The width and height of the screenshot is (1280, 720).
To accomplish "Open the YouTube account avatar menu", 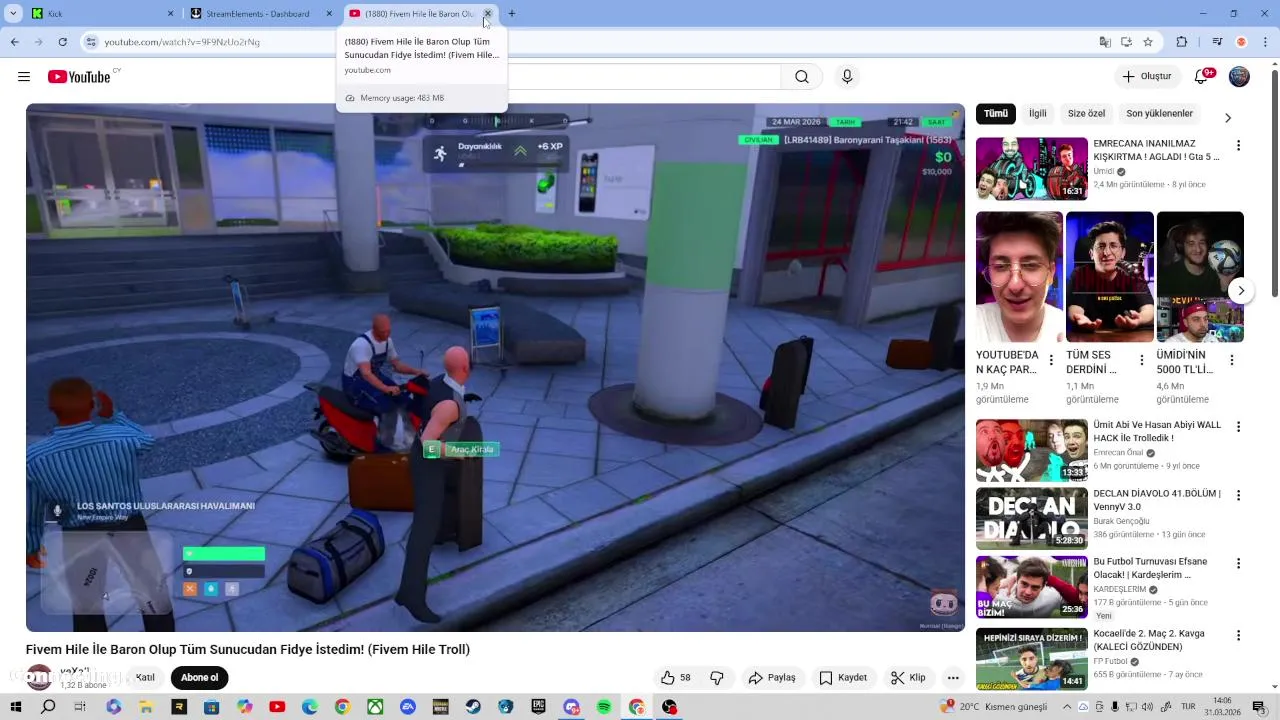I will coord(1239,77).
